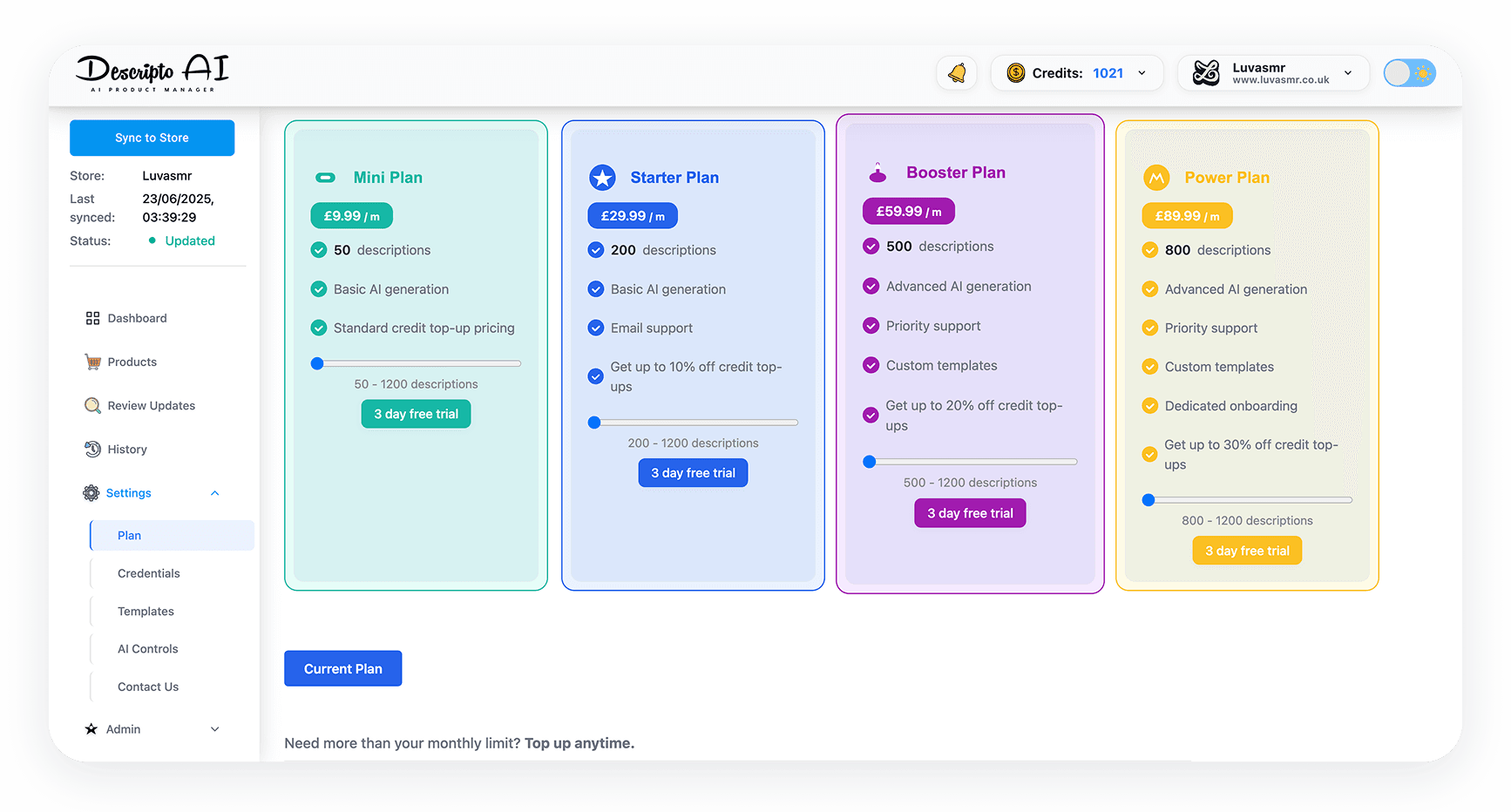Select the Products shopping cart icon
The width and height of the screenshot is (1511, 812).
pos(92,362)
